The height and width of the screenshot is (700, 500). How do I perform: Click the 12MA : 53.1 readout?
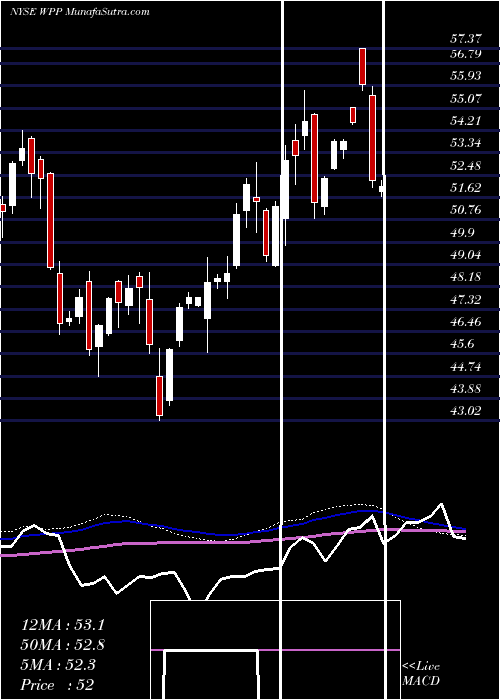62,625
